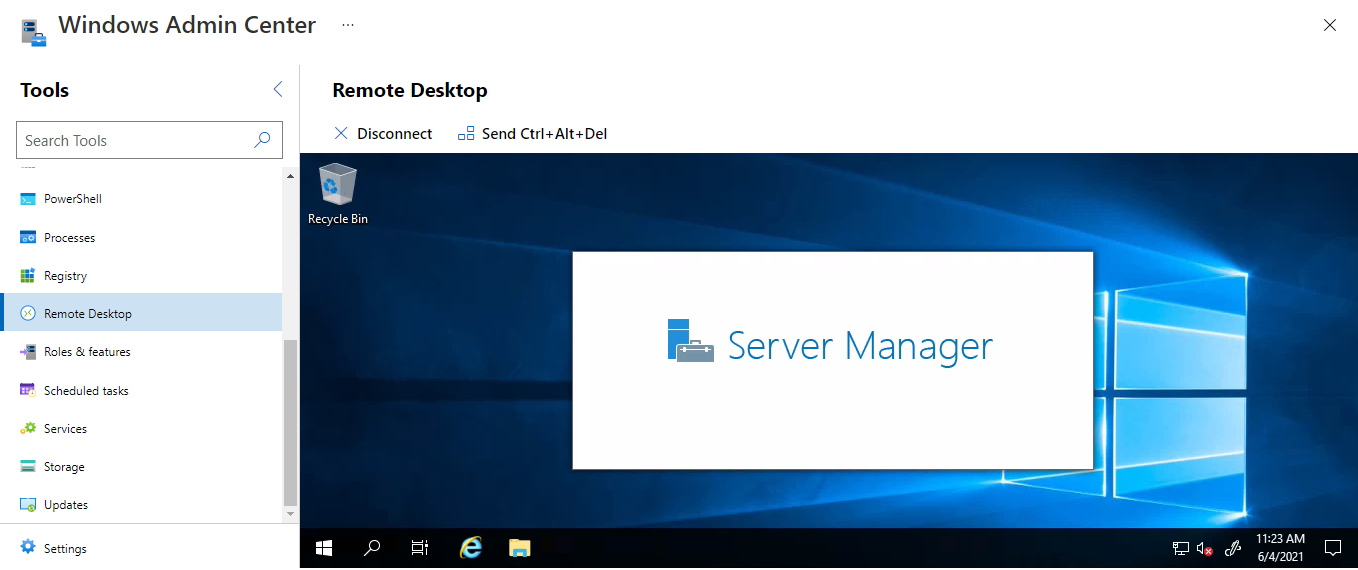Send Ctrl+Alt+Del to remote machine

[532, 133]
